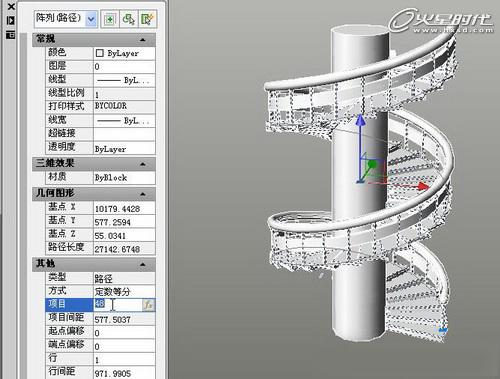Select the 方式 定数等分 value field

pos(124,292)
